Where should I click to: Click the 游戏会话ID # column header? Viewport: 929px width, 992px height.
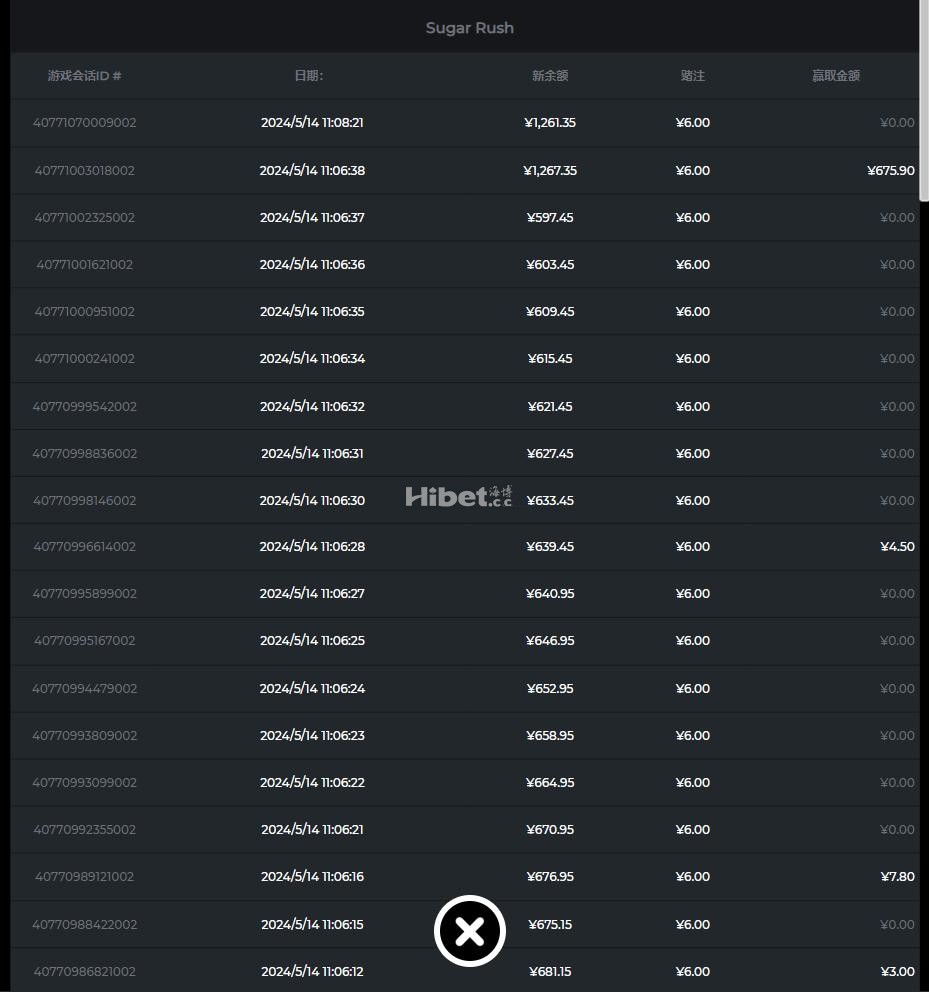pyautogui.click(x=85, y=76)
